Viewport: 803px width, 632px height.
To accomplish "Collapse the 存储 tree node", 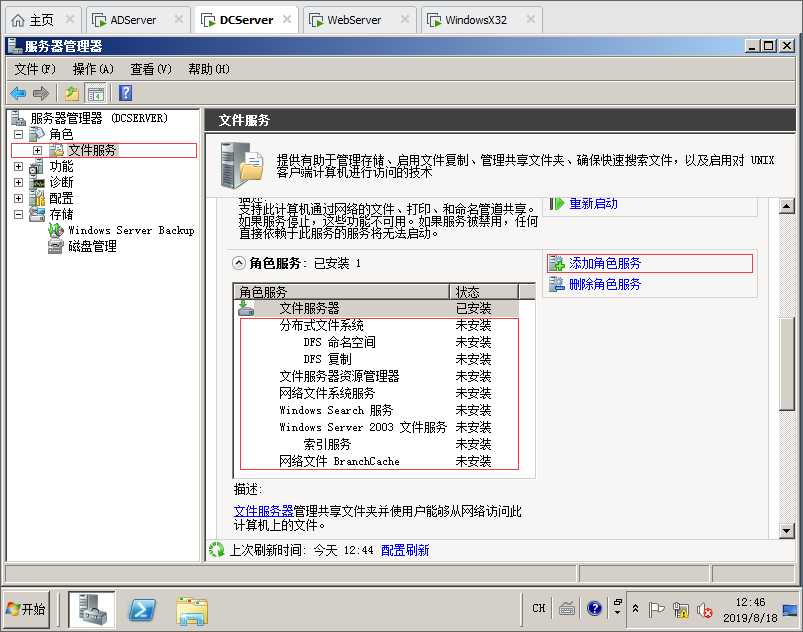I will click(x=18, y=214).
